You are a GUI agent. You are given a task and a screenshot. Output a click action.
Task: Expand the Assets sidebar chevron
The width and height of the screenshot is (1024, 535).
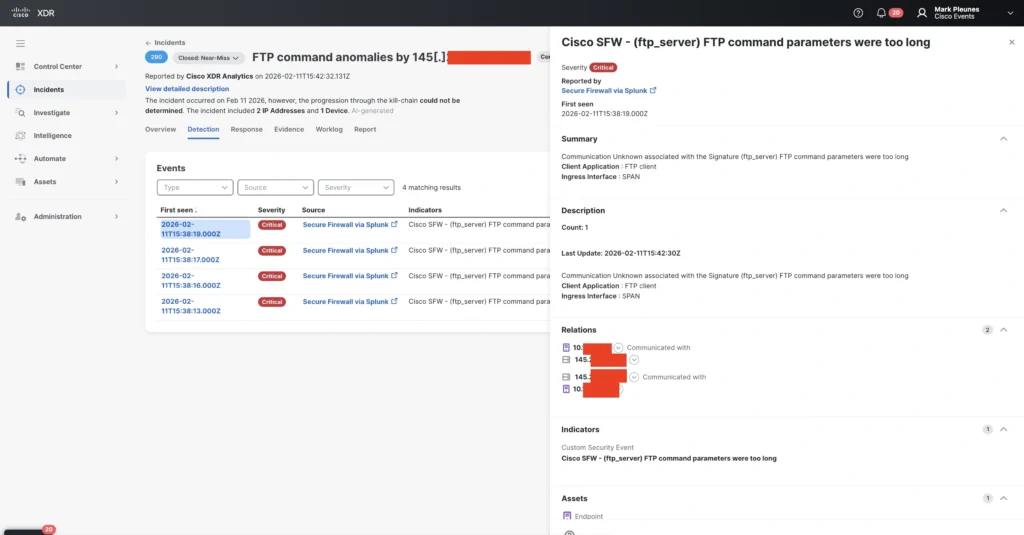coord(116,182)
